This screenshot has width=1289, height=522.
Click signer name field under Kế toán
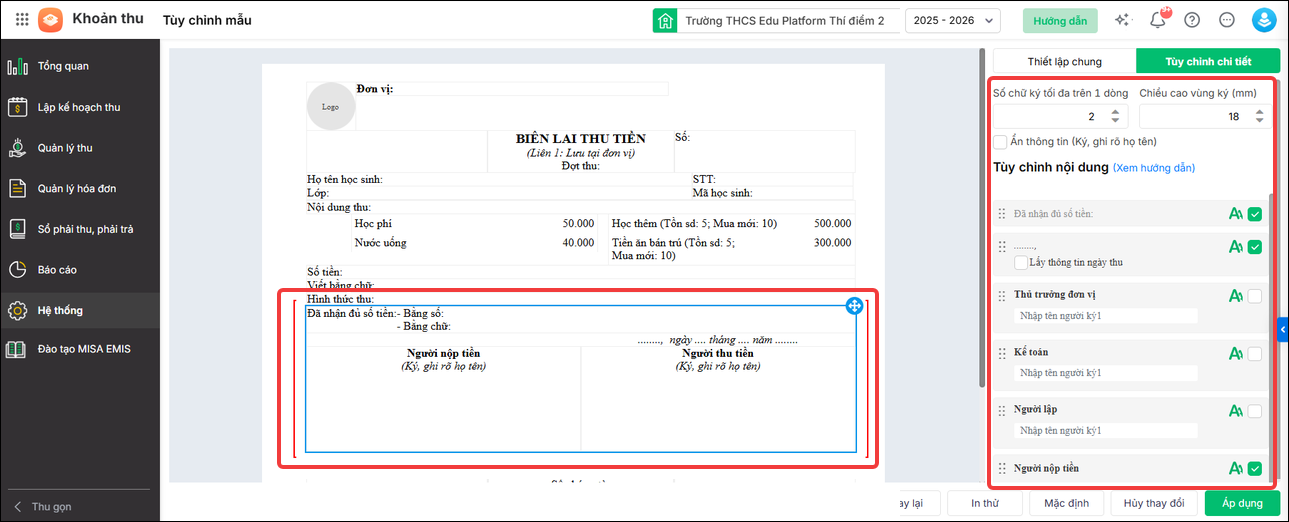(1105, 373)
